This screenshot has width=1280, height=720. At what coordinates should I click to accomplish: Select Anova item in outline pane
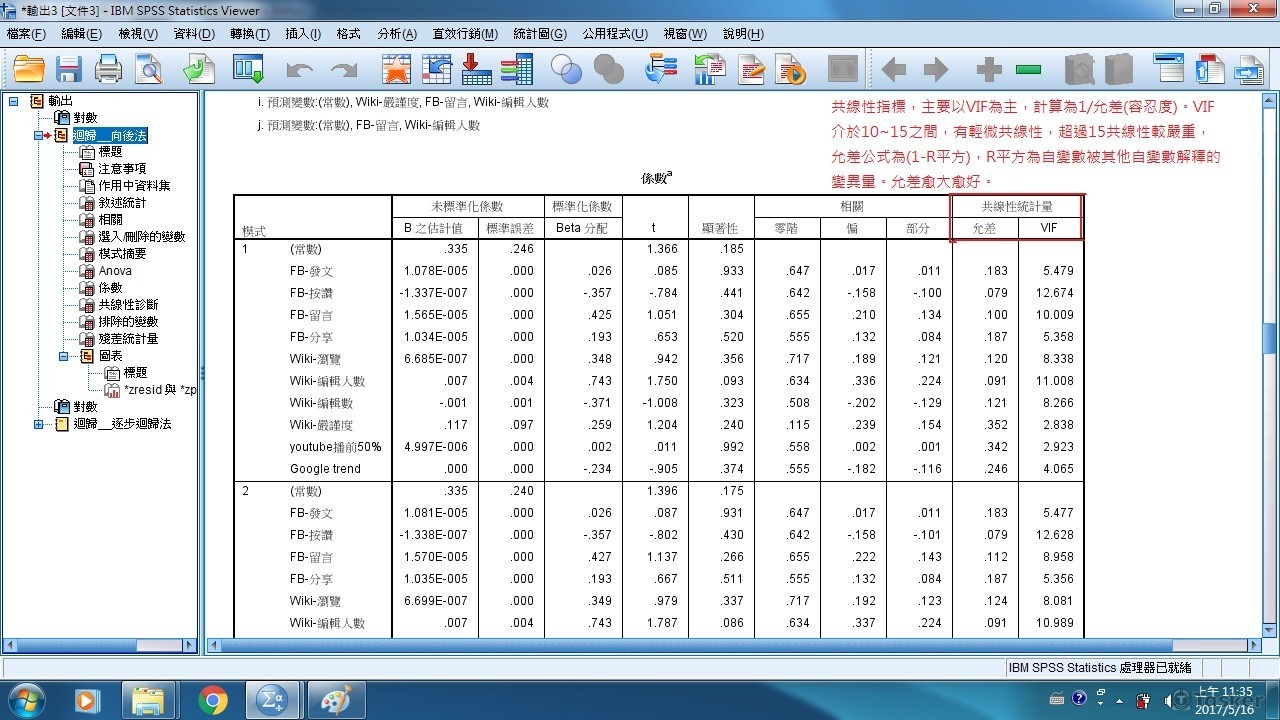pos(115,271)
